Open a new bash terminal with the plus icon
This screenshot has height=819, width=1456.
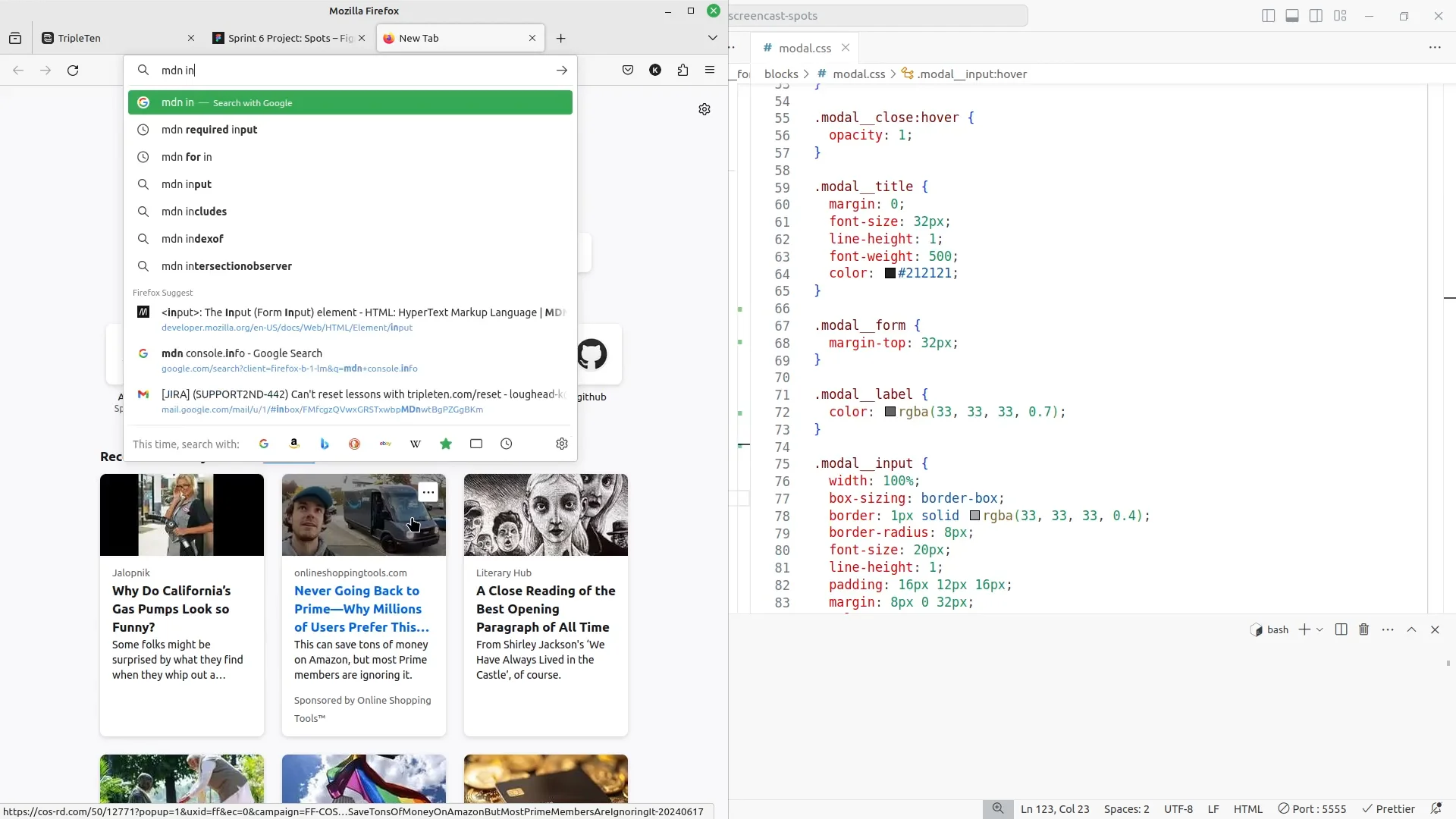1303,629
